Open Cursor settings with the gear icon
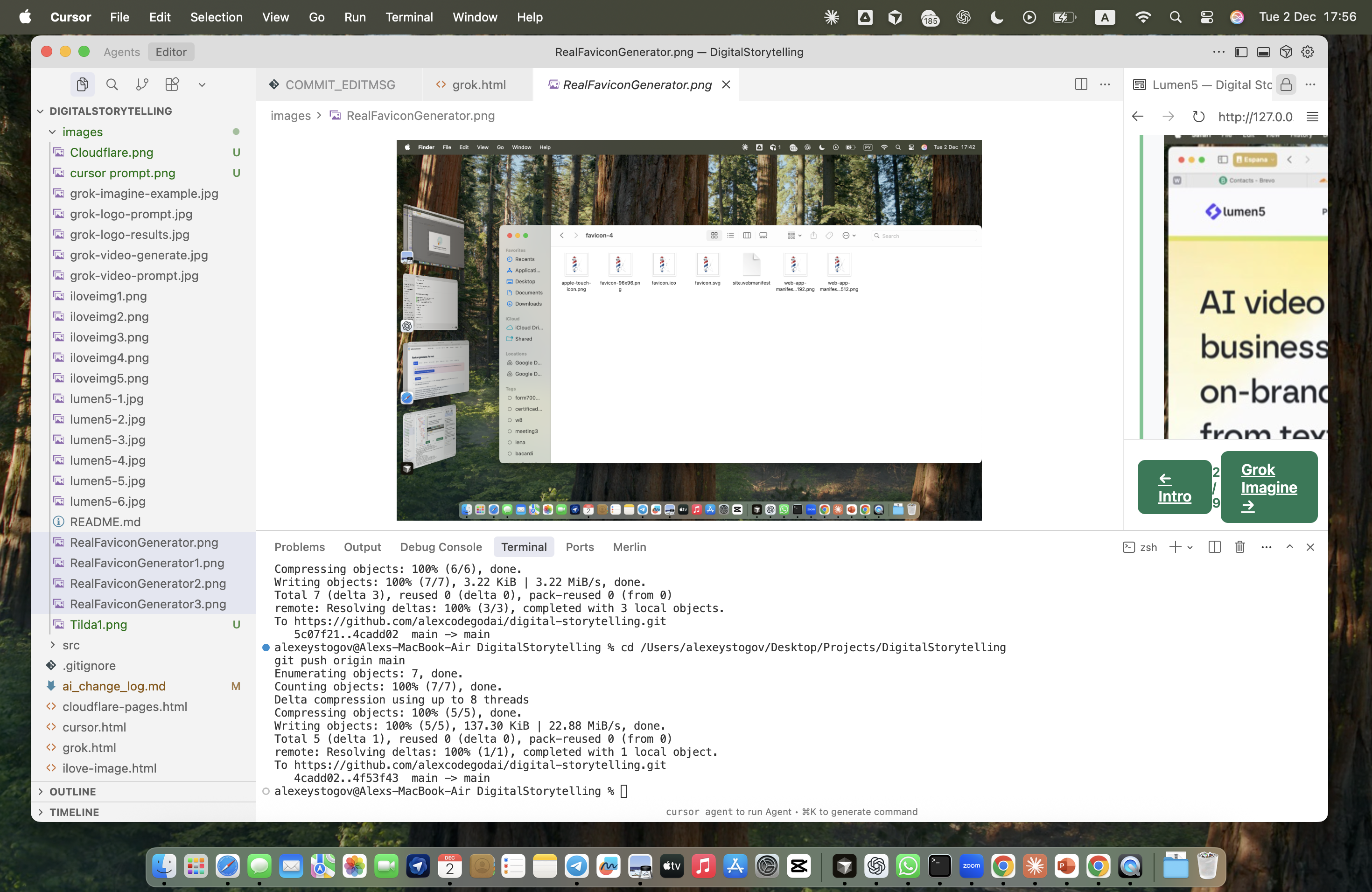This screenshot has height=892, width=1372. click(1308, 51)
